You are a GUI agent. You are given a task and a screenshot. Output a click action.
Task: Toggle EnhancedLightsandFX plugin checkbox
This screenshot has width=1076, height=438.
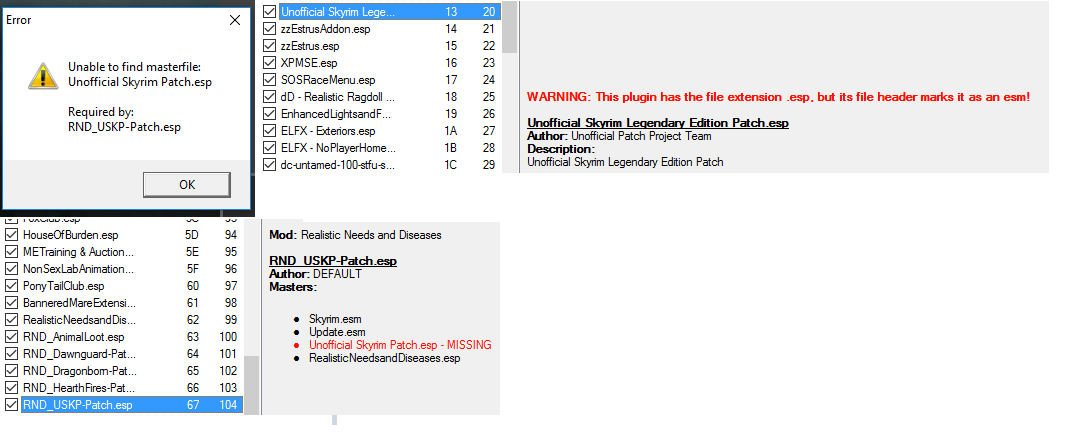(x=270, y=114)
